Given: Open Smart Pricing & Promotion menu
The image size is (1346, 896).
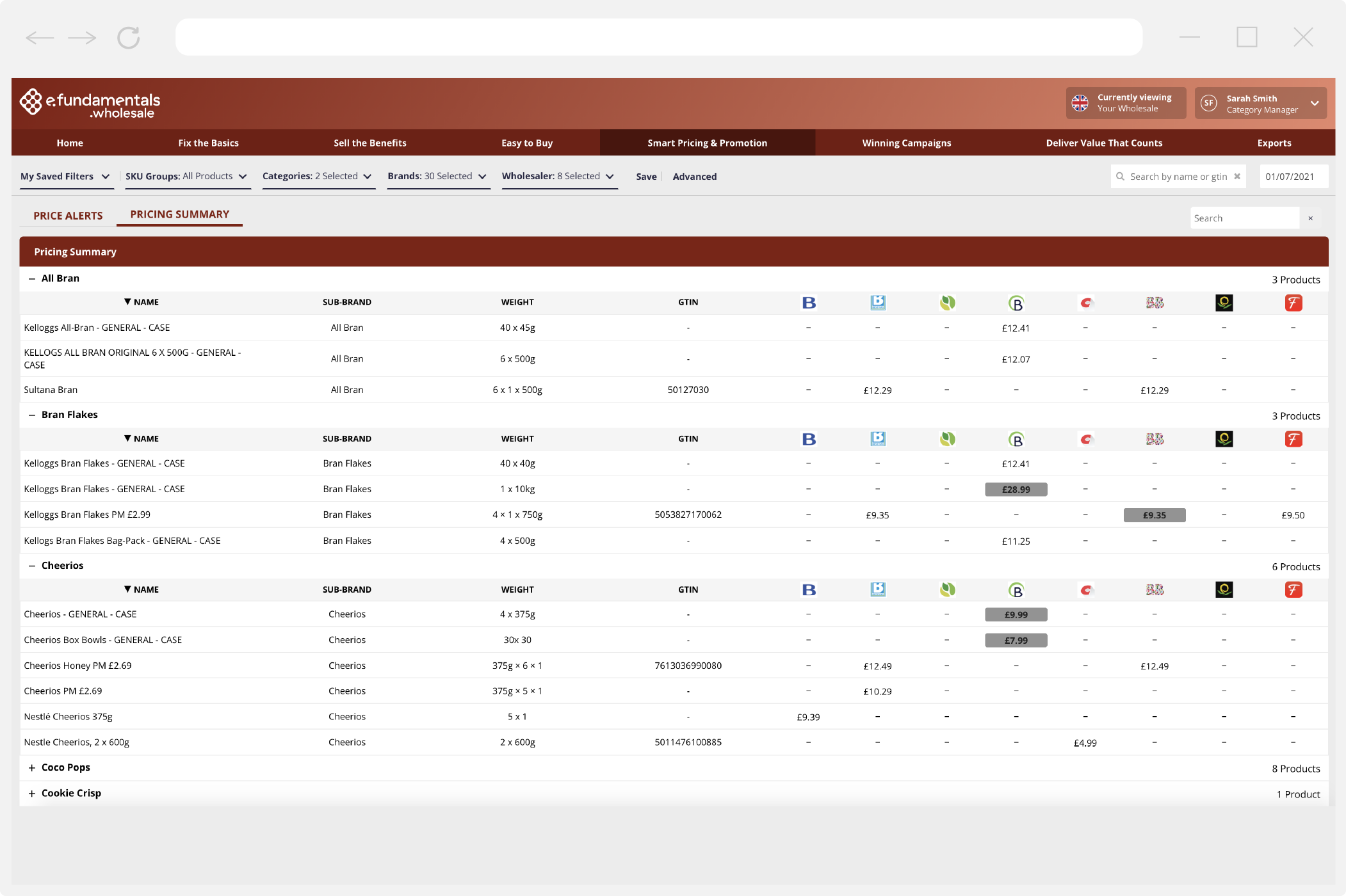Looking at the screenshot, I should click(708, 143).
